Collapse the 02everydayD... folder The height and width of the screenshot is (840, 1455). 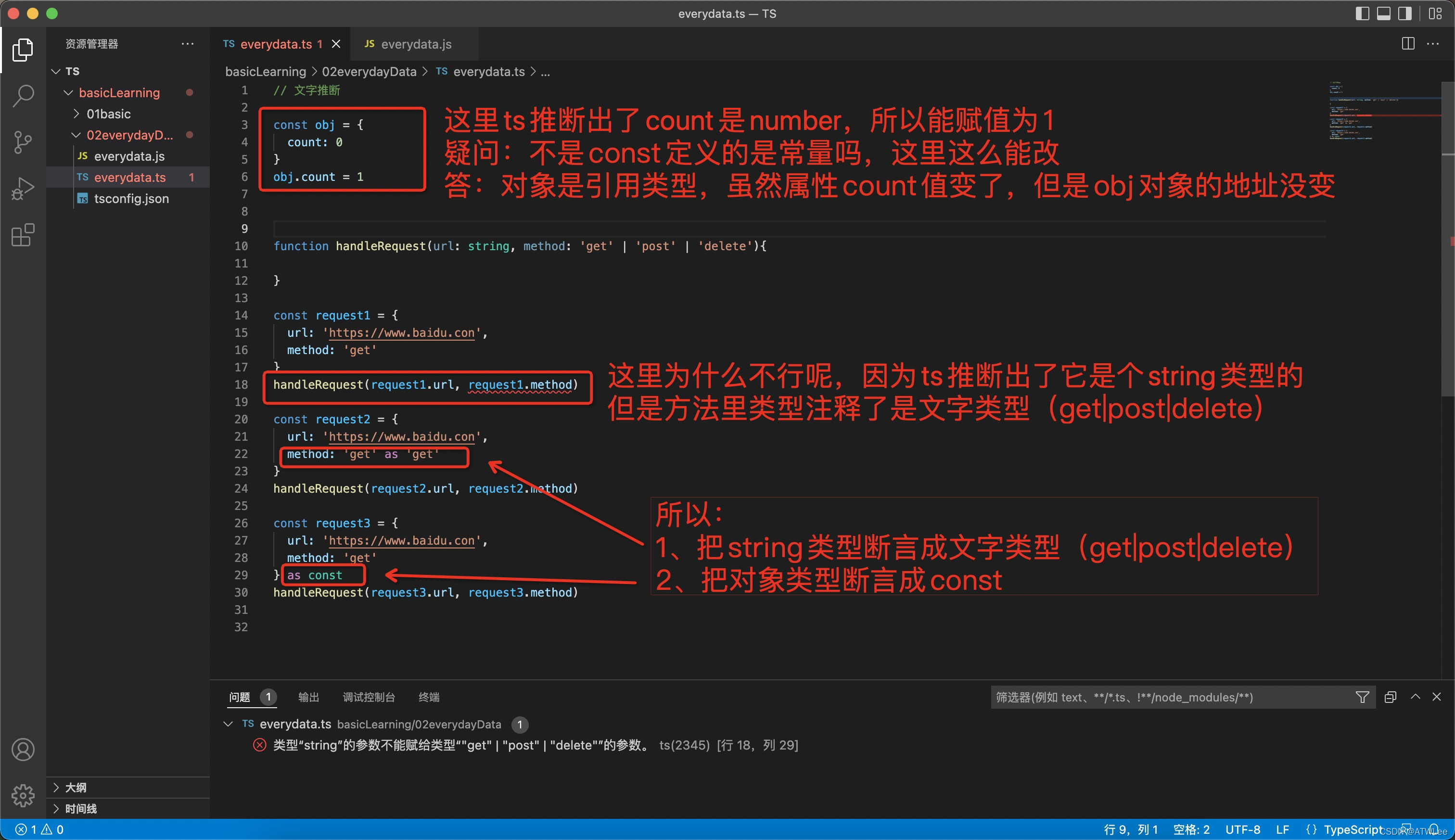coord(129,135)
